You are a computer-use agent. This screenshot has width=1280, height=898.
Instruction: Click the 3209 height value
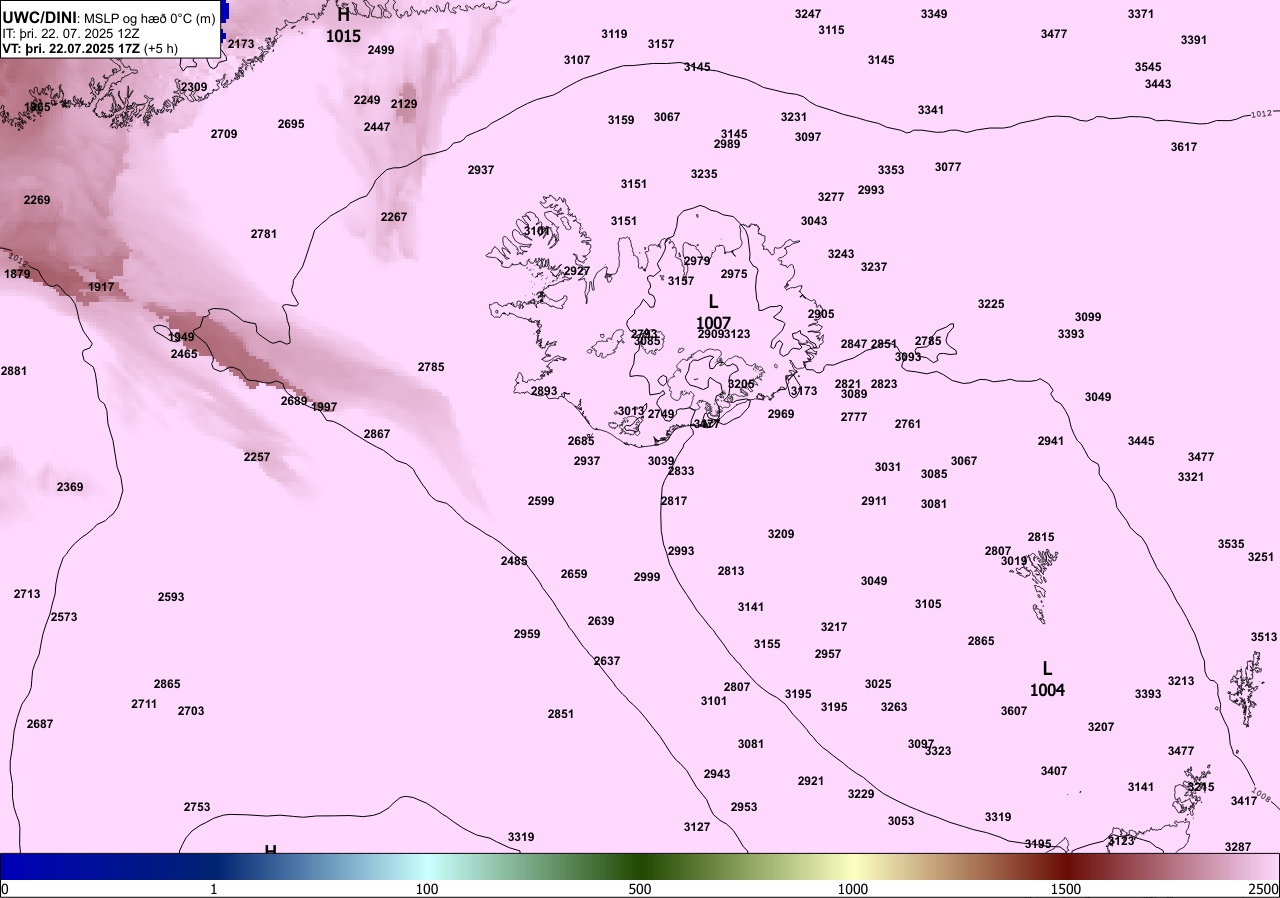click(781, 534)
